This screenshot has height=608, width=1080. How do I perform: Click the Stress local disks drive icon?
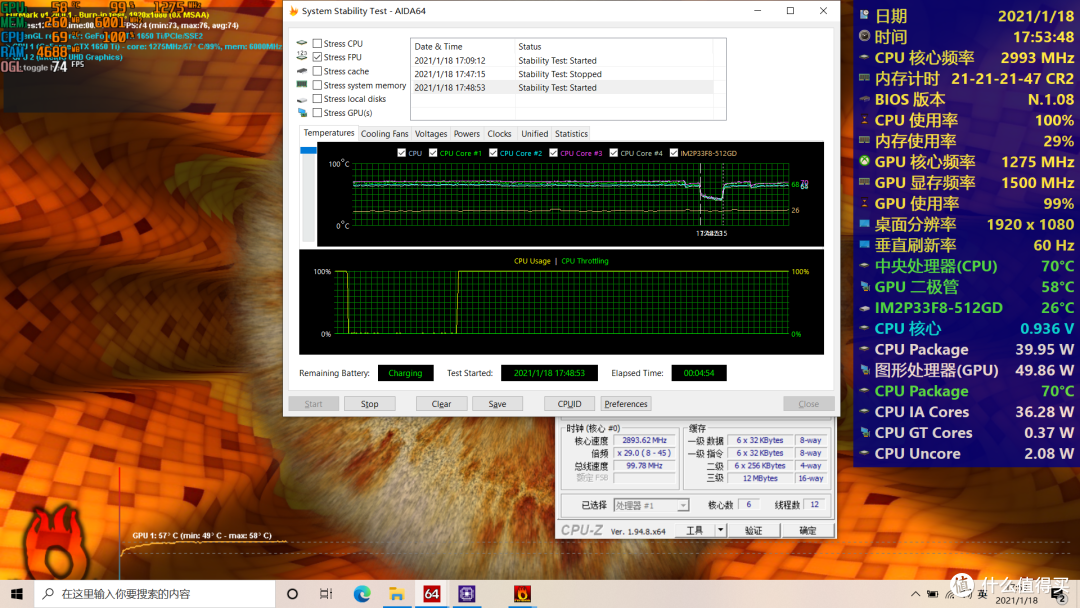302,100
